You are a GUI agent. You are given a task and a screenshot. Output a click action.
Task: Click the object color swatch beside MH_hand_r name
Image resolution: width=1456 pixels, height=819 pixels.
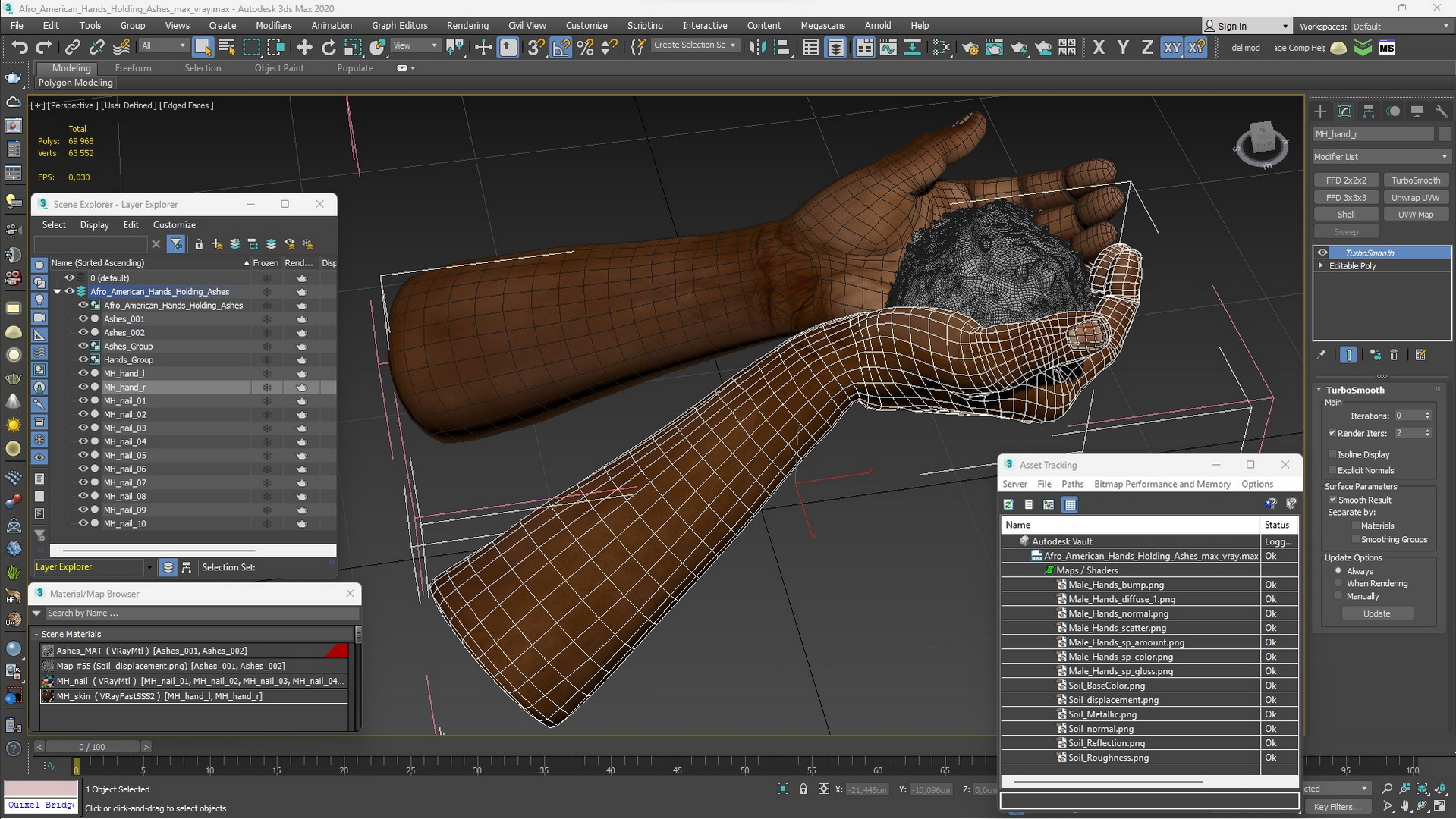(1444, 133)
